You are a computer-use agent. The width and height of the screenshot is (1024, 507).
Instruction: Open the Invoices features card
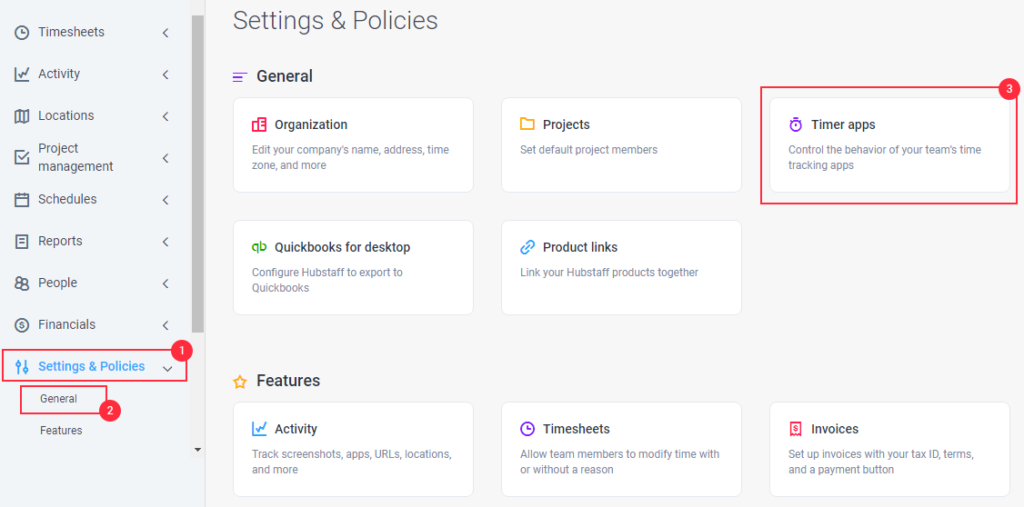tap(889, 449)
